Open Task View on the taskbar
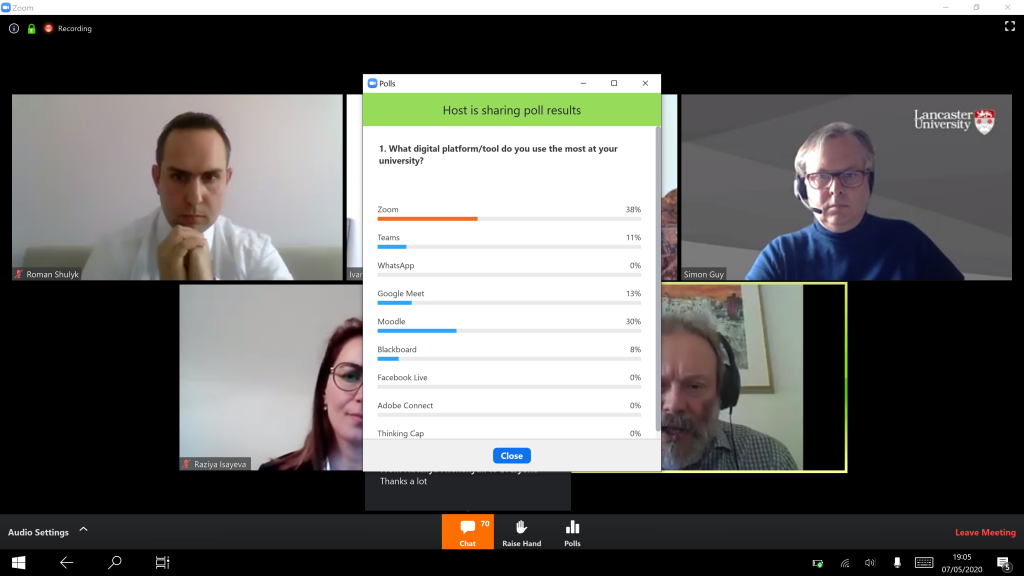The image size is (1024, 576). [x=162, y=562]
